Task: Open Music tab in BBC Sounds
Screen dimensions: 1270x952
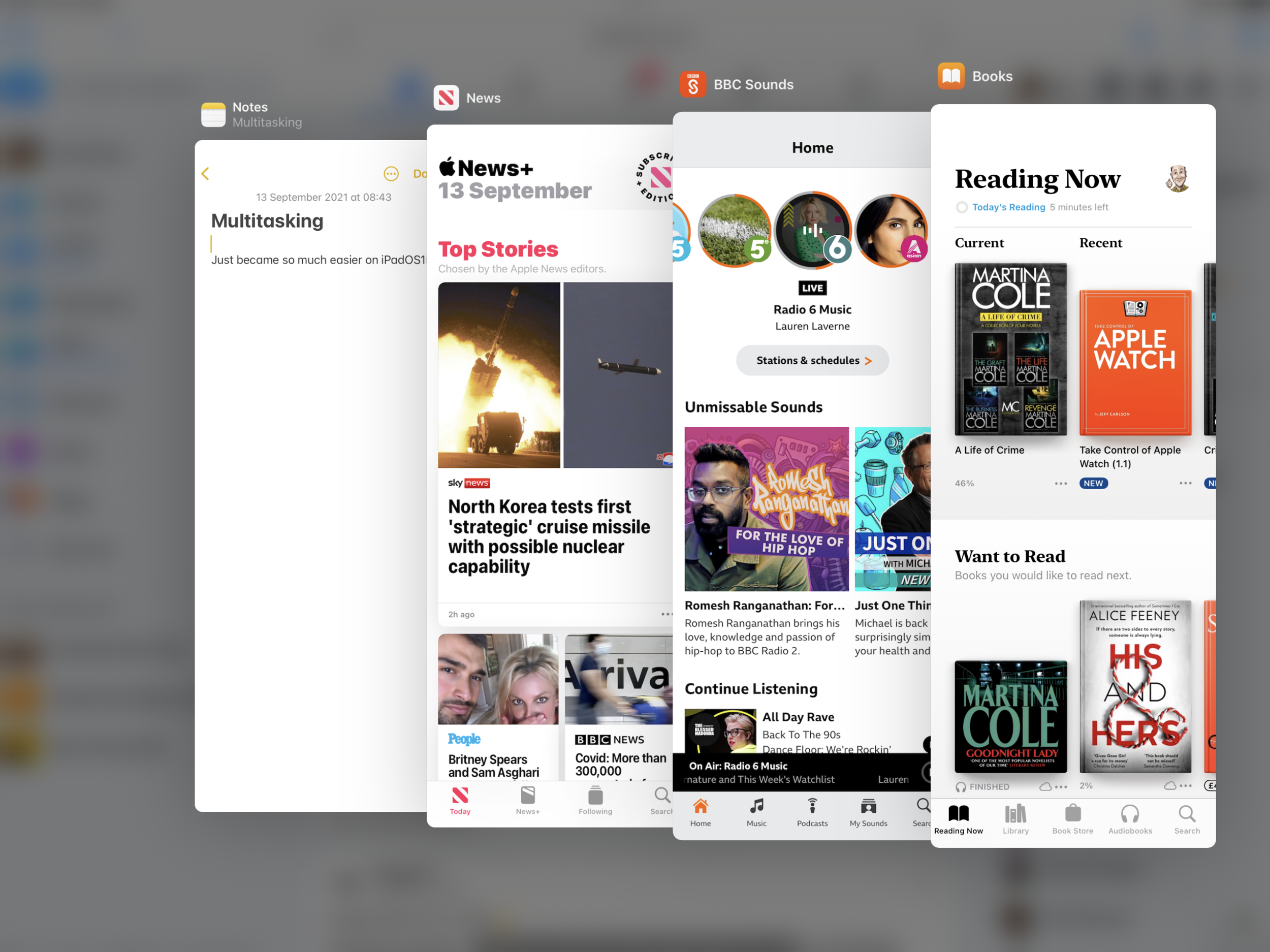Action: [x=756, y=812]
